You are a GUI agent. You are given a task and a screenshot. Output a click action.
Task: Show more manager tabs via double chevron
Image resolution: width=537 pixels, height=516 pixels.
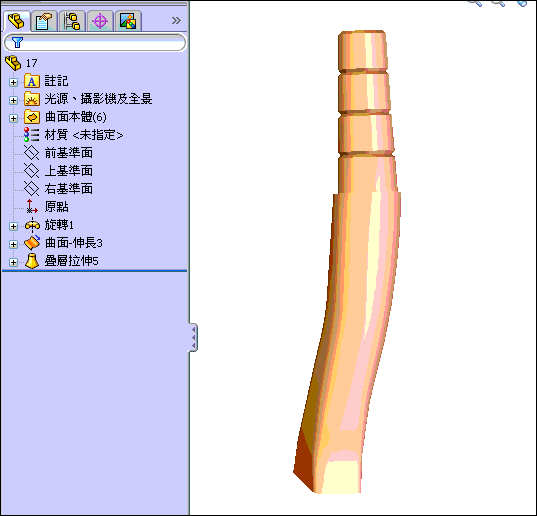176,21
